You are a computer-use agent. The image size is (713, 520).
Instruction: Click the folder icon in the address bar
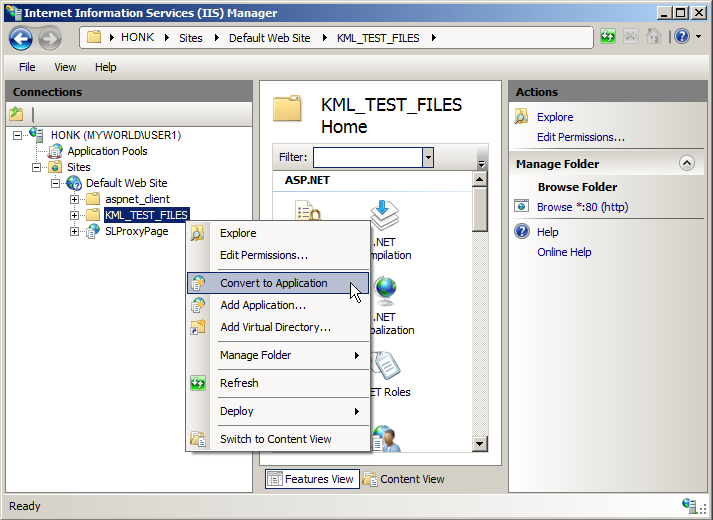94,37
